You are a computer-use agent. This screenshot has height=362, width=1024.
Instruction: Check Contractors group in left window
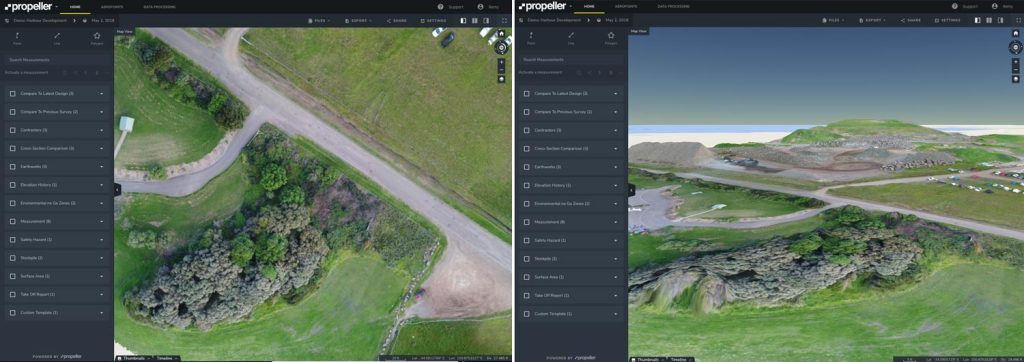12,130
